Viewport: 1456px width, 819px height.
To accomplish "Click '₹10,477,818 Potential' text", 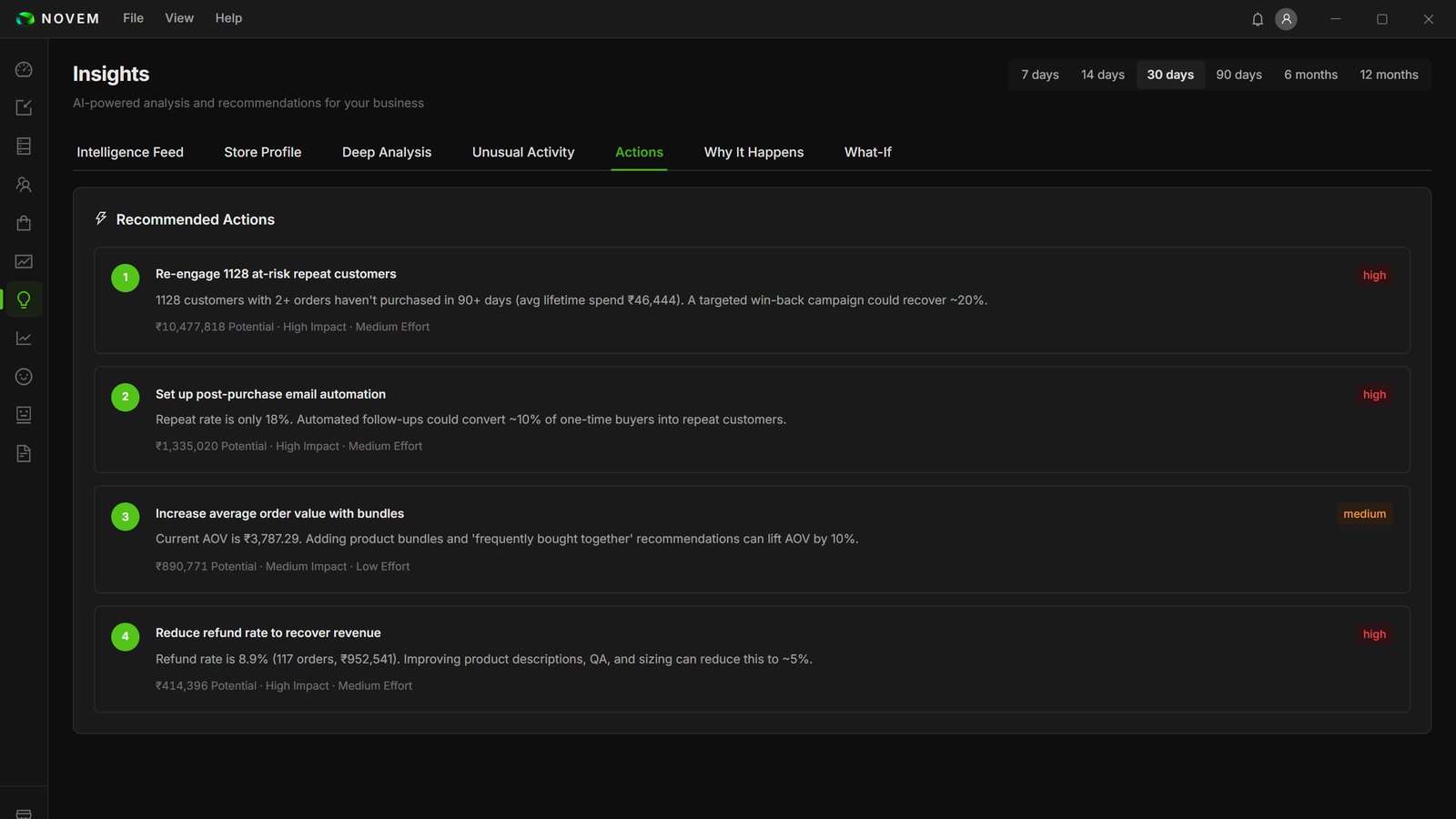I will point(215,327).
